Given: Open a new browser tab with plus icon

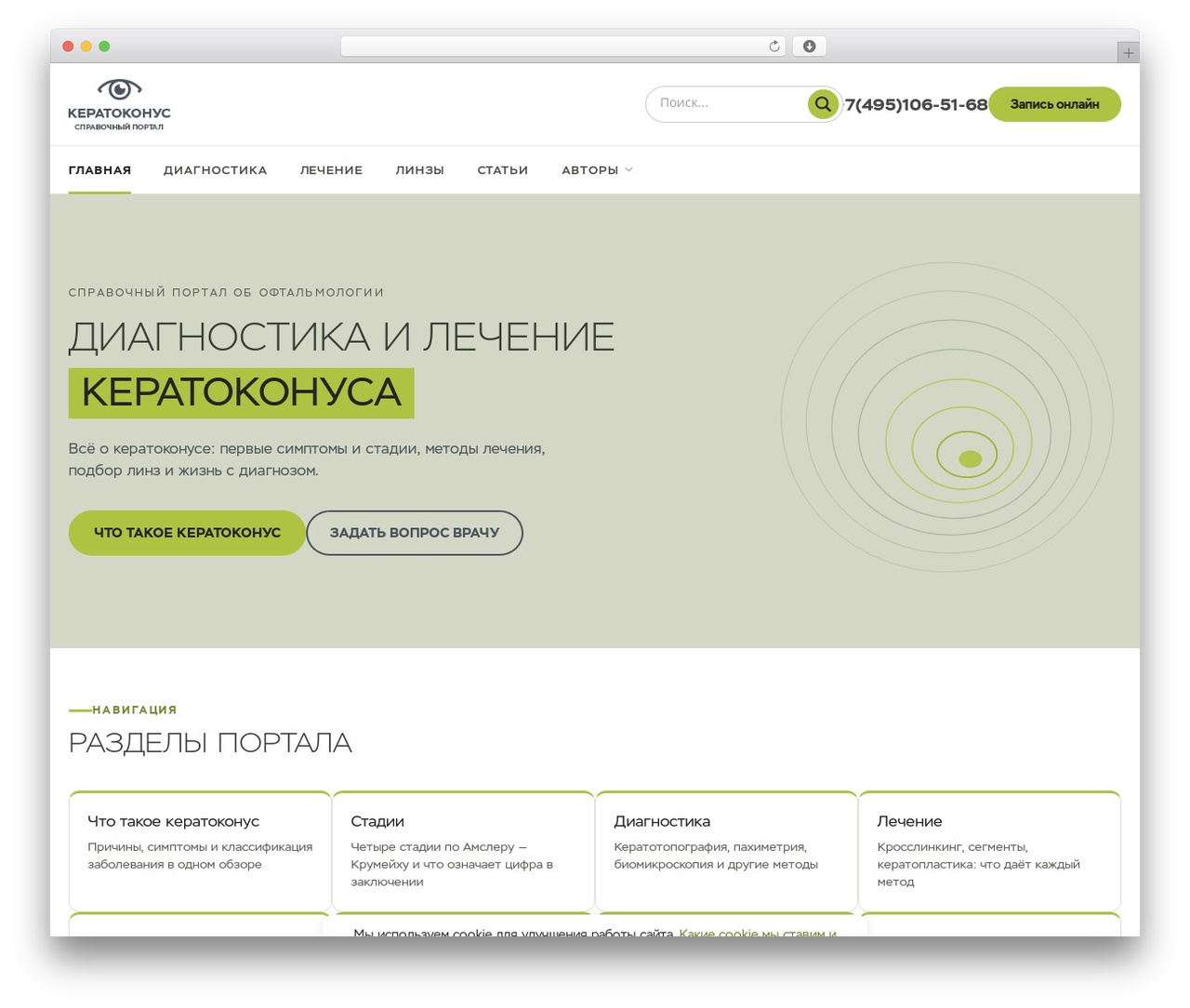Looking at the screenshot, I should [1128, 53].
